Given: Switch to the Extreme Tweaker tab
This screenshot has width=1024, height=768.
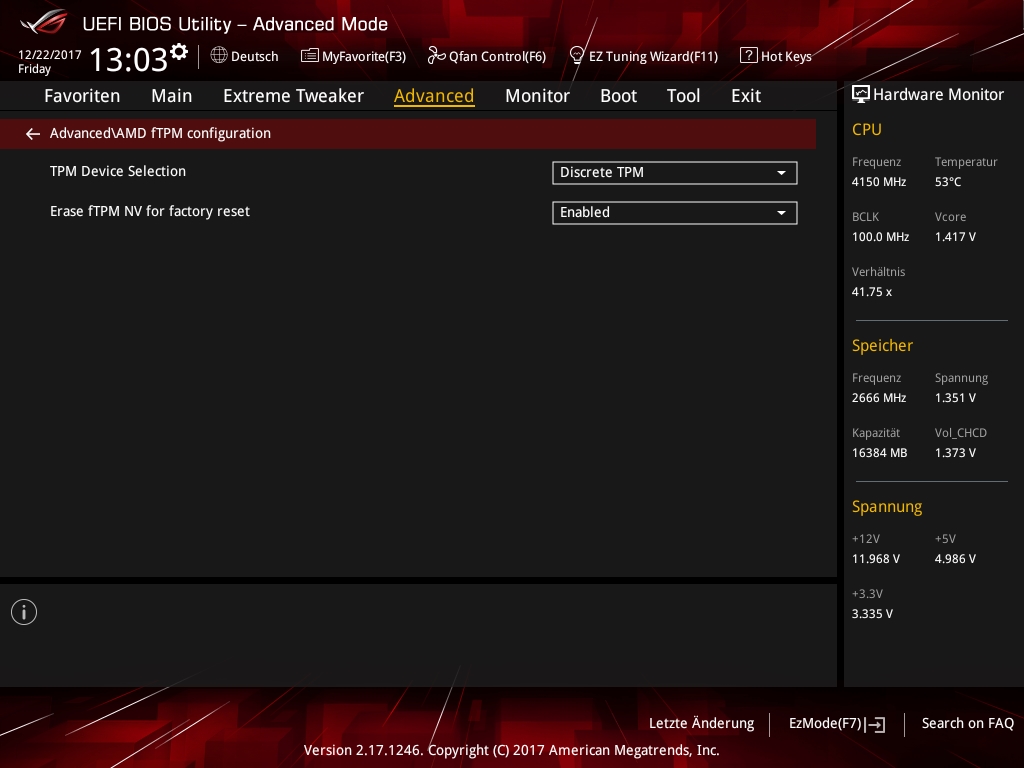Looking at the screenshot, I should 293,96.
